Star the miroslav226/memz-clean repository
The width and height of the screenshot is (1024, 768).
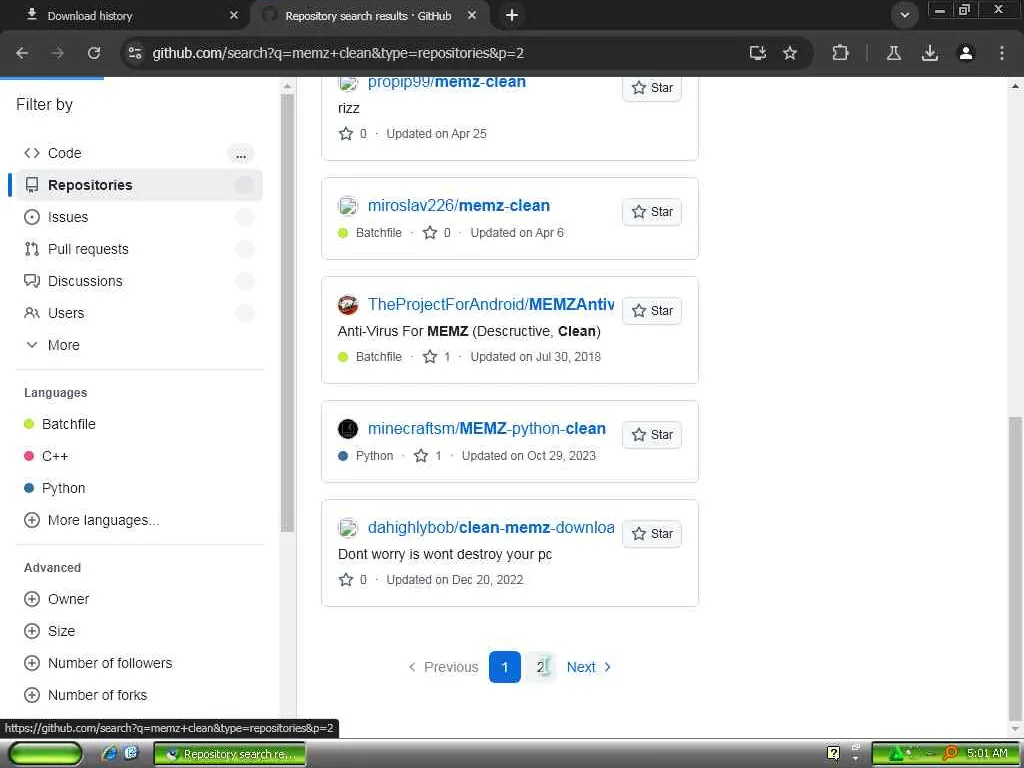652,212
